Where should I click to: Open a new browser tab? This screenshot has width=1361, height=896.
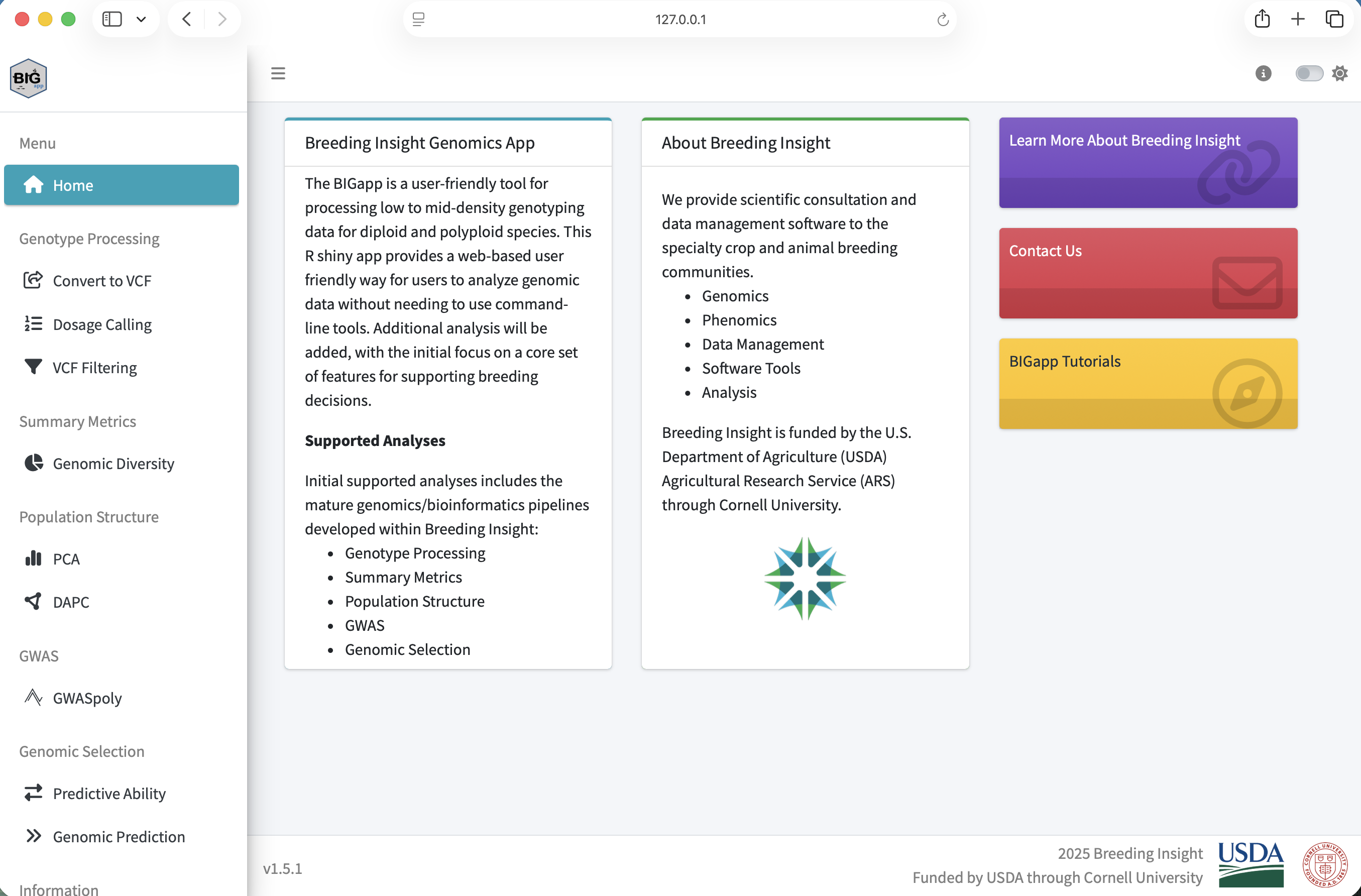(1298, 19)
